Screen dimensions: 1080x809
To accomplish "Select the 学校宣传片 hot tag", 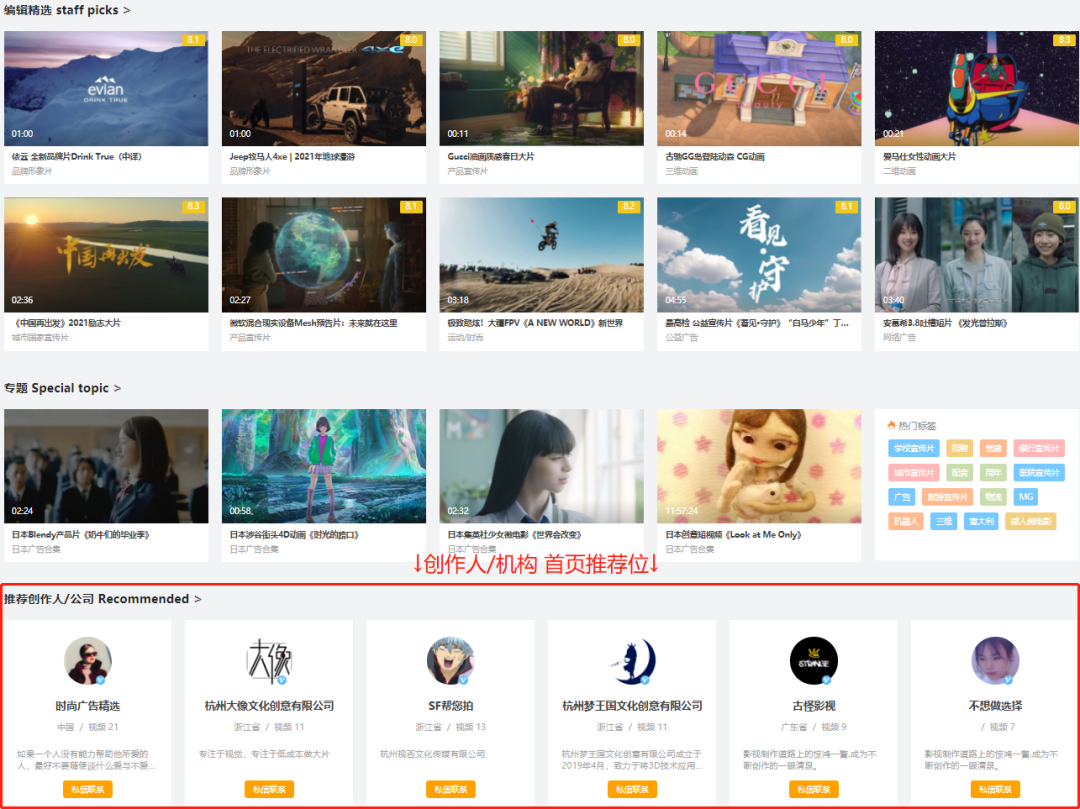I will coord(913,449).
